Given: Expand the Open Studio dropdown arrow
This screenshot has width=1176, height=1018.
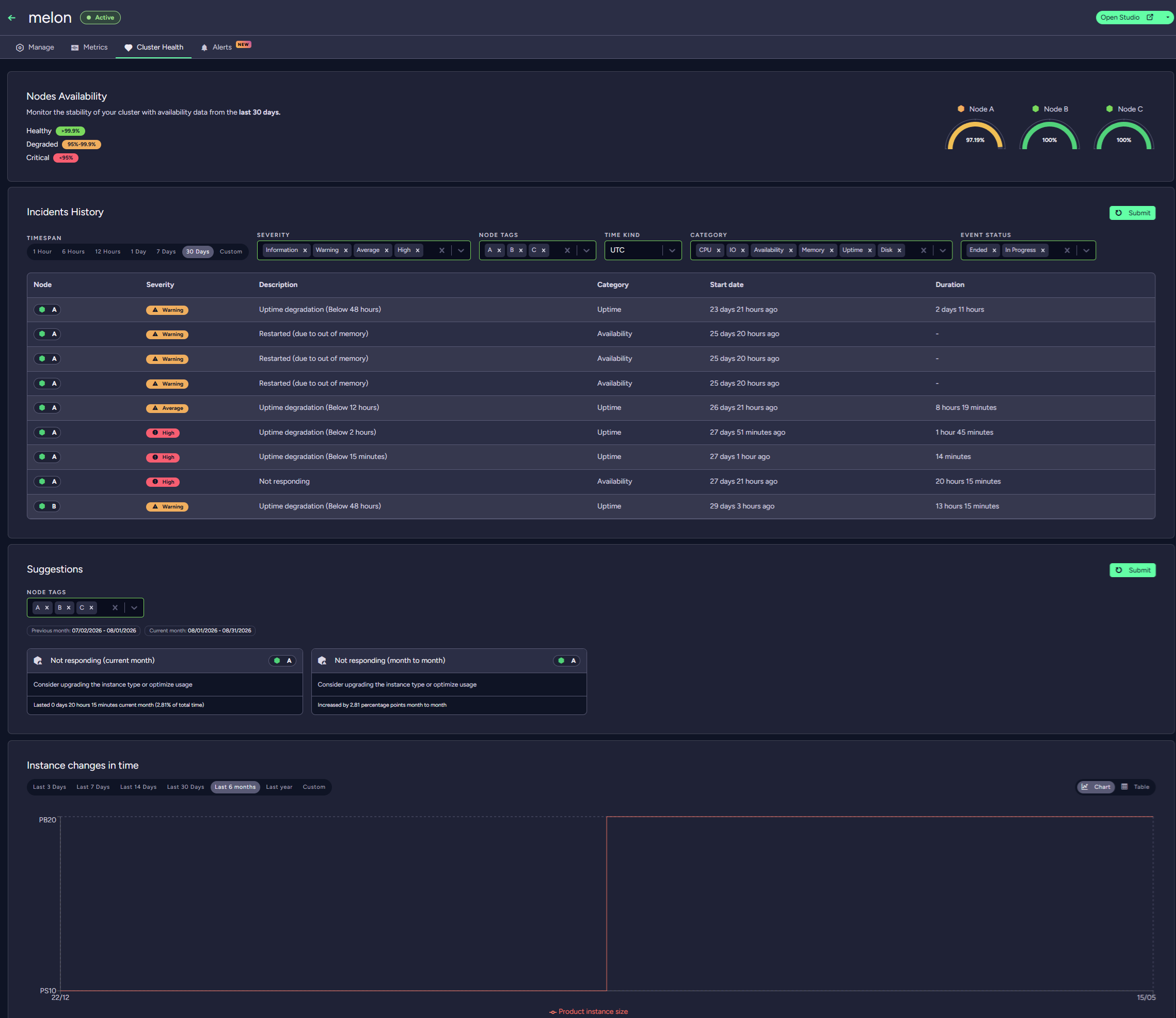Looking at the screenshot, I should coord(1167,18).
